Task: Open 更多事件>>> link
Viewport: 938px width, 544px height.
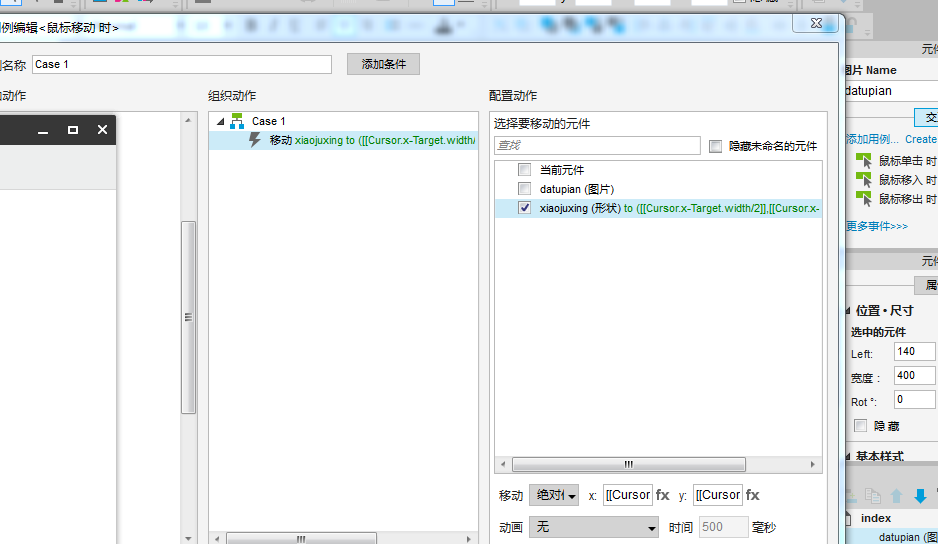Action: 876,226
